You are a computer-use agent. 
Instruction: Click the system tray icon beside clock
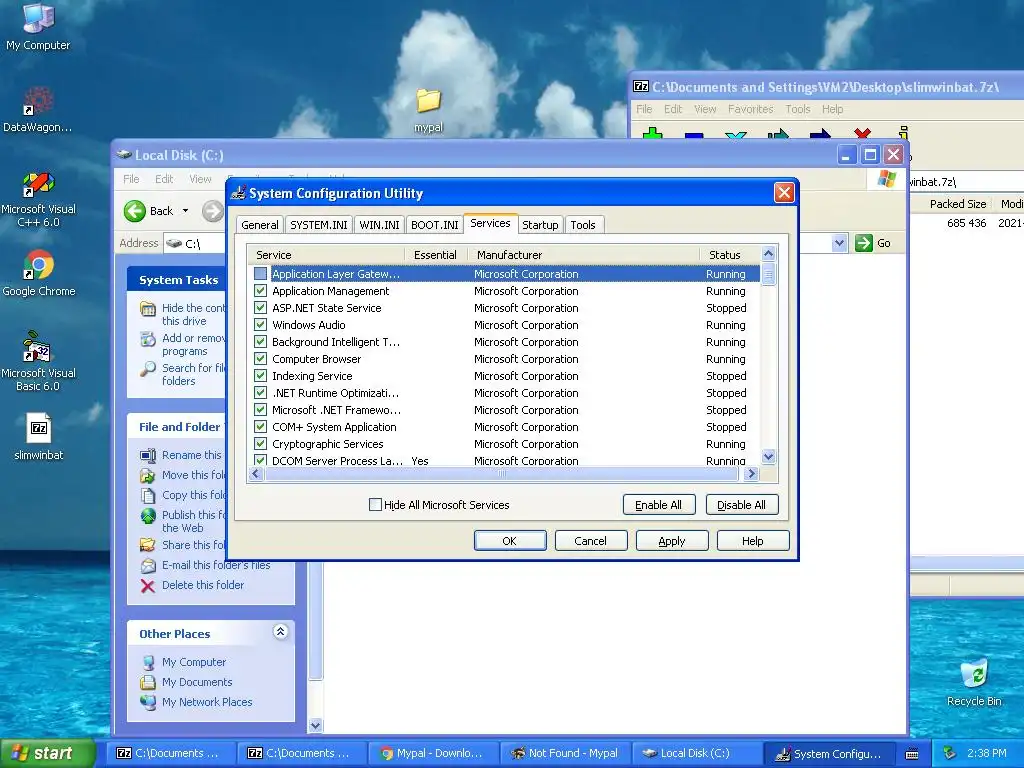tap(950, 753)
